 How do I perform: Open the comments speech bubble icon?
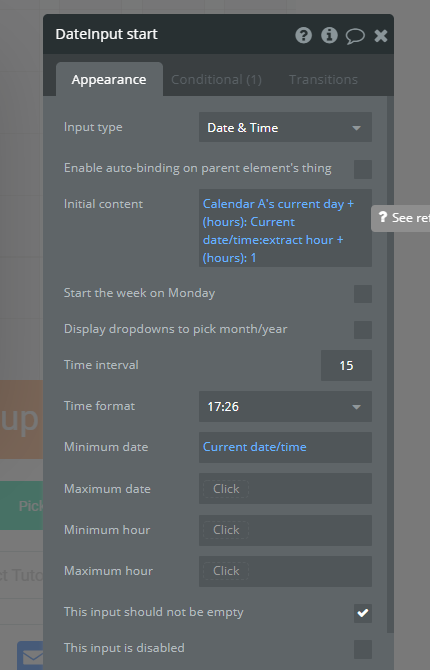tap(355, 36)
